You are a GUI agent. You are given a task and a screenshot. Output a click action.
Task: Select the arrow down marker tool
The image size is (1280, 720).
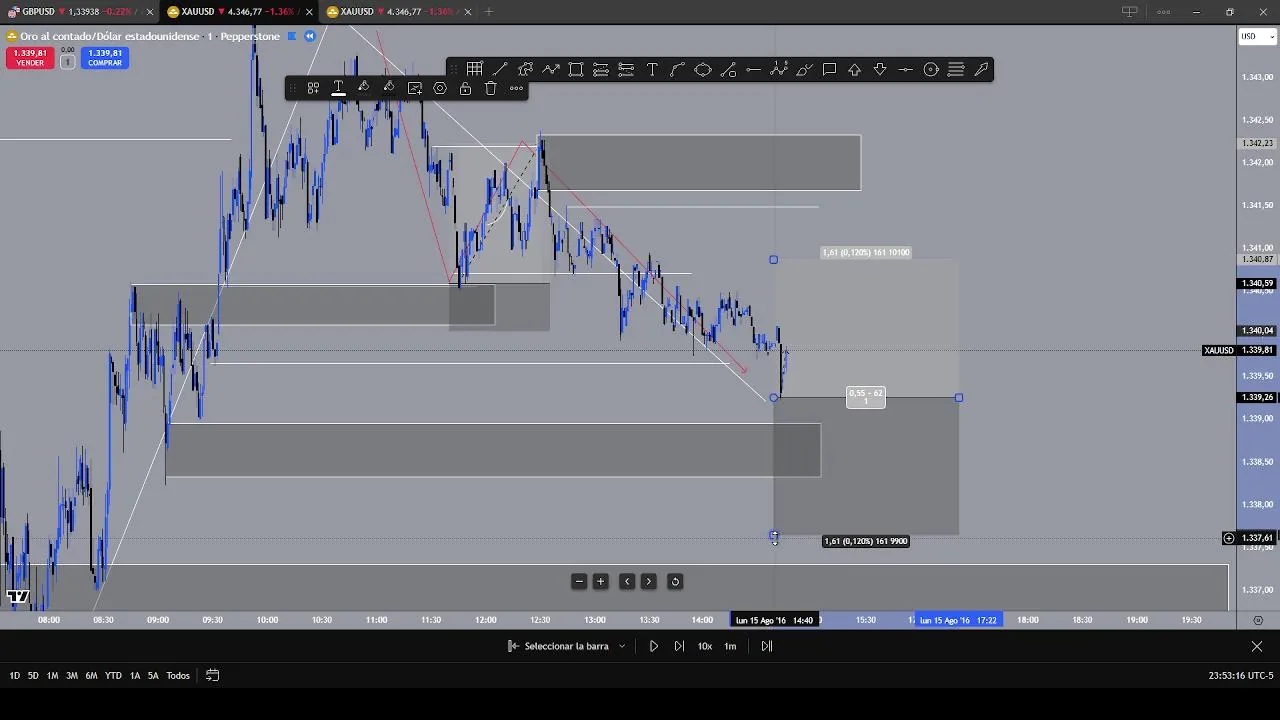pyautogui.click(x=880, y=69)
